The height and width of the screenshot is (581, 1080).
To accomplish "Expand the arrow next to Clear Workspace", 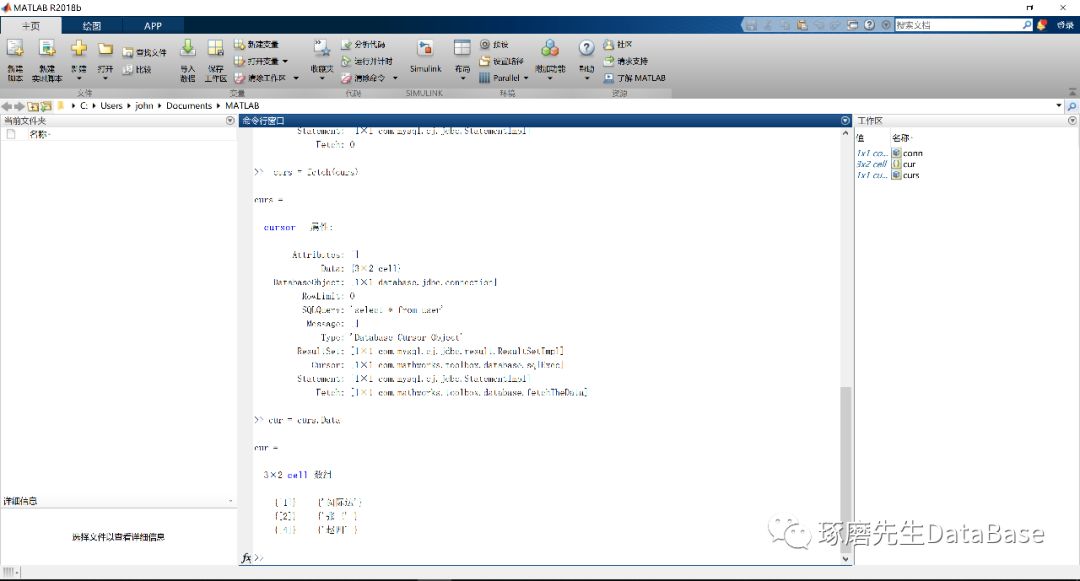I will [296, 78].
